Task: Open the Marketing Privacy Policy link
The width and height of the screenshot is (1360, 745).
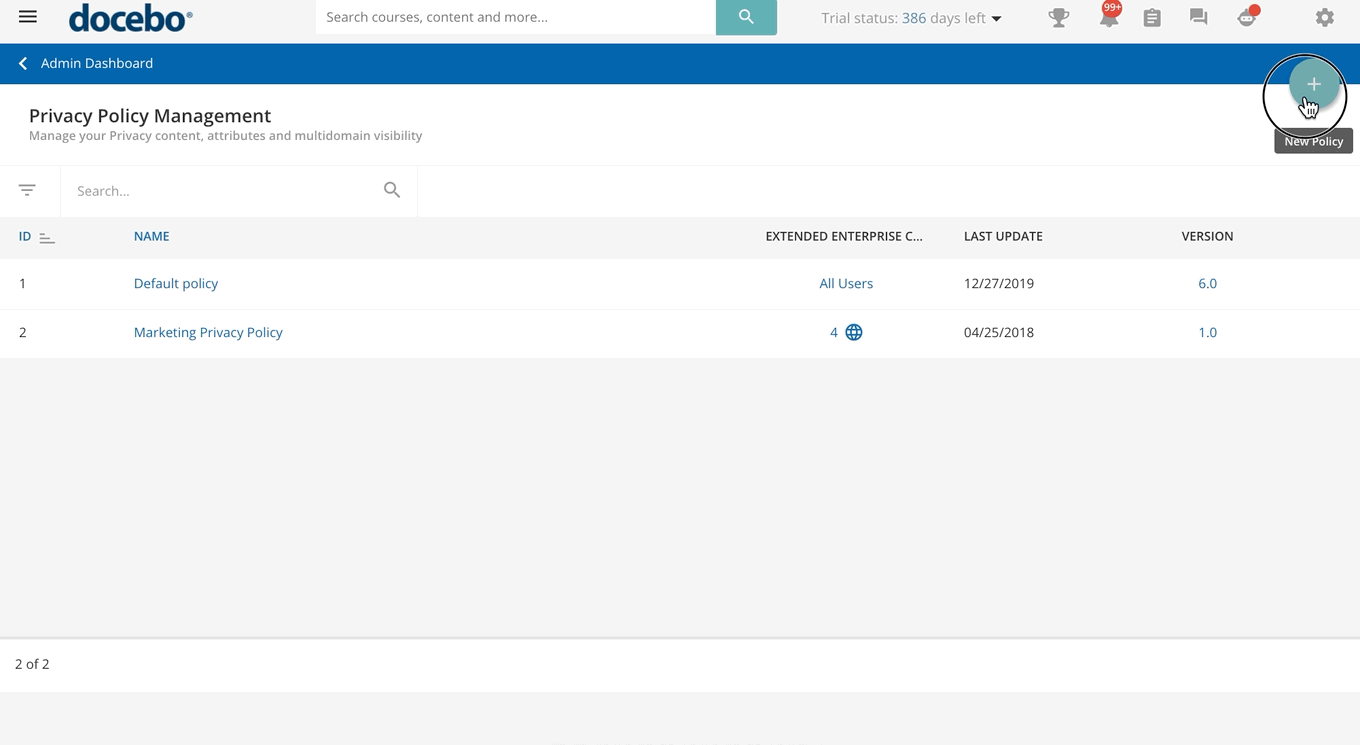Action: [x=208, y=333]
